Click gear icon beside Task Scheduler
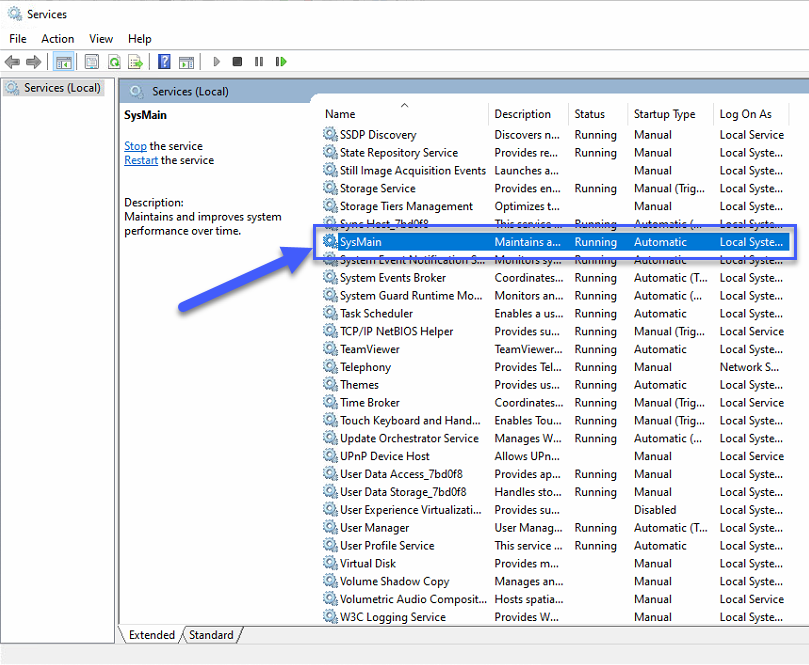809x665 pixels. click(x=330, y=313)
